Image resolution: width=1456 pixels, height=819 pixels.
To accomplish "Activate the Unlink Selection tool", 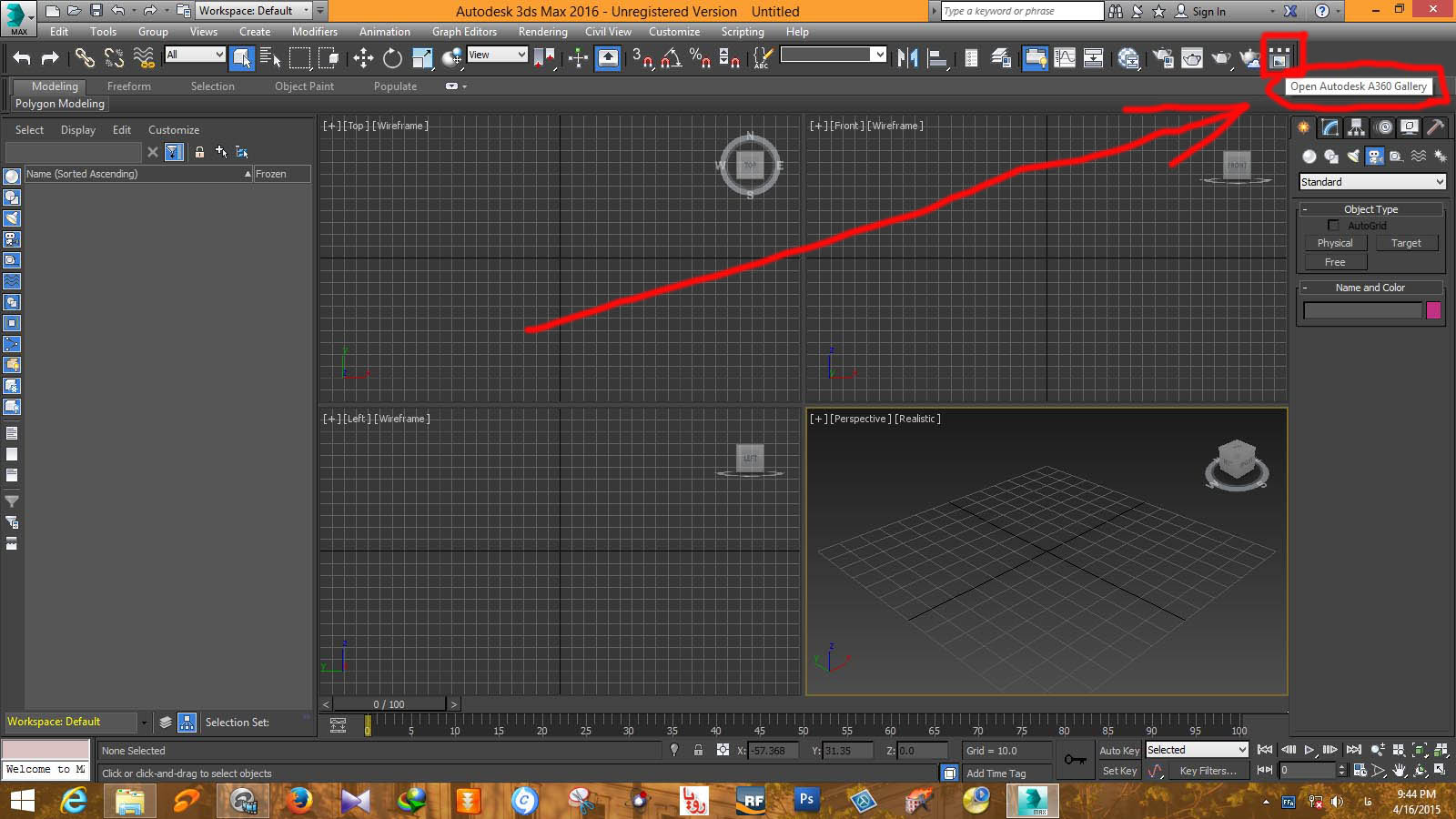I will (x=114, y=58).
